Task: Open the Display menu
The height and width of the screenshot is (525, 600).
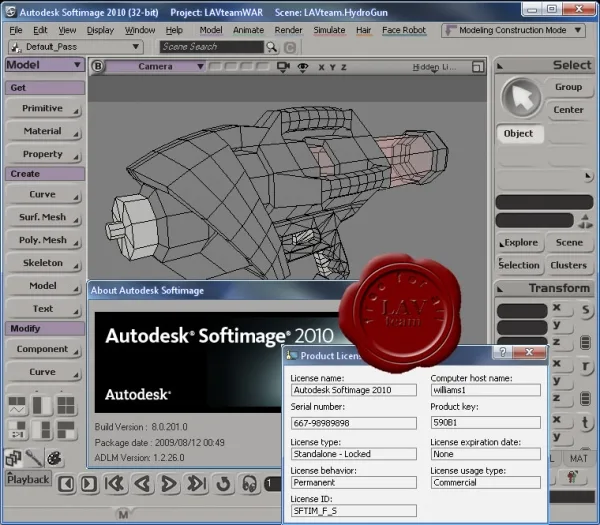Action: point(100,30)
